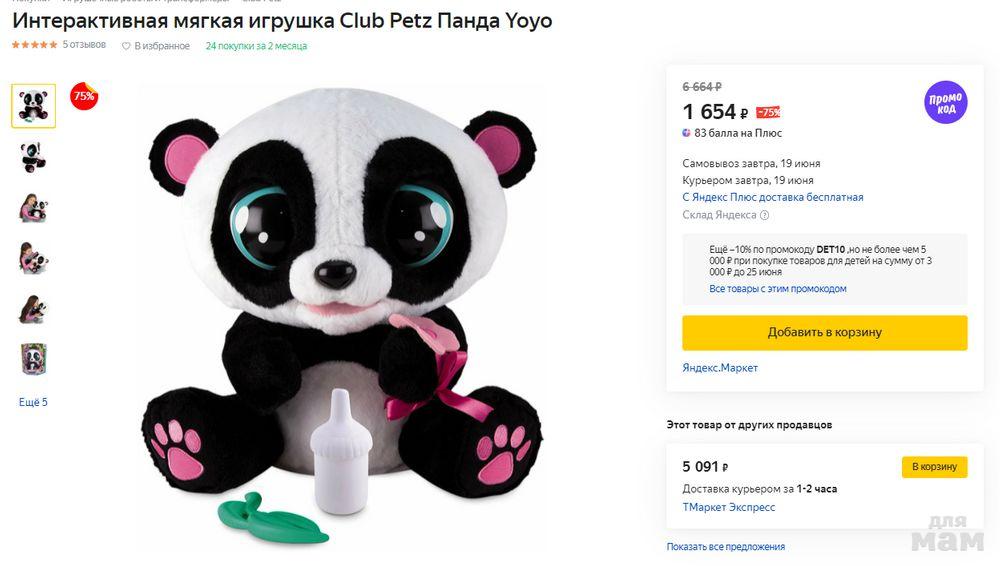
Task: Click the info icon beside Склад Яндекса
Action: coord(765,215)
